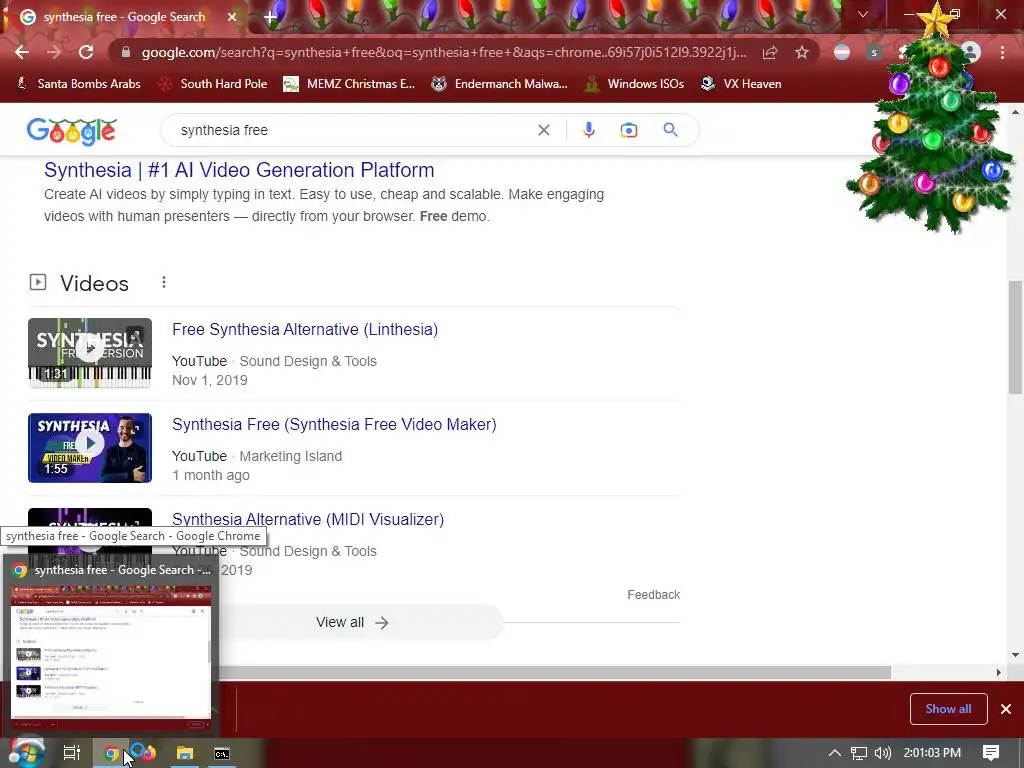Share this page via address bar icon

[x=770, y=52]
